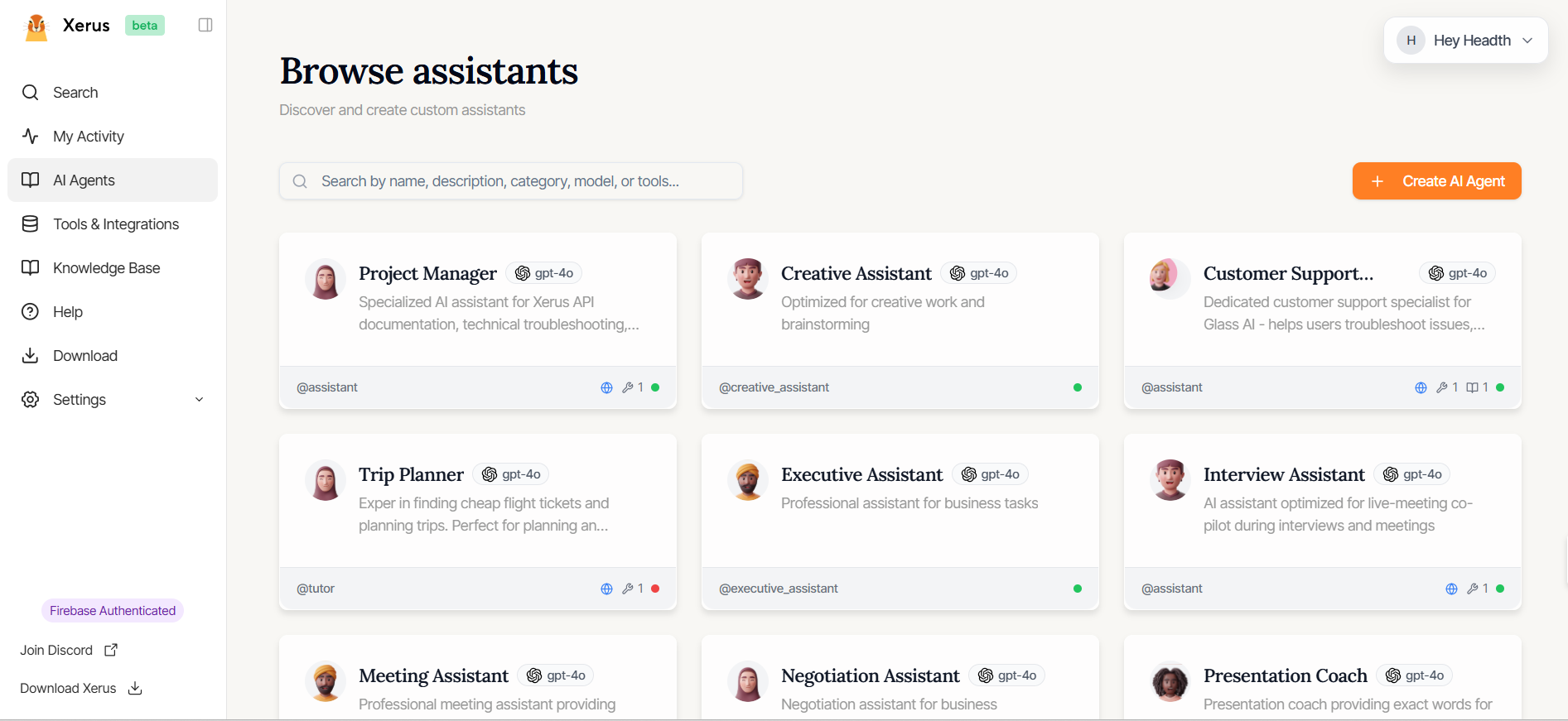
Task: Click the globe icon on Customer Support card
Action: 1421,387
